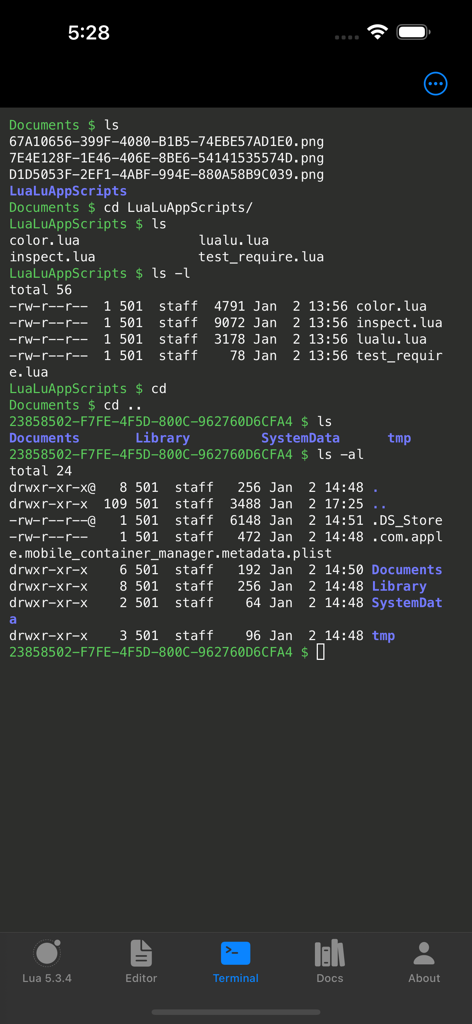Tap the .DS_Store filename

click(x=407, y=520)
